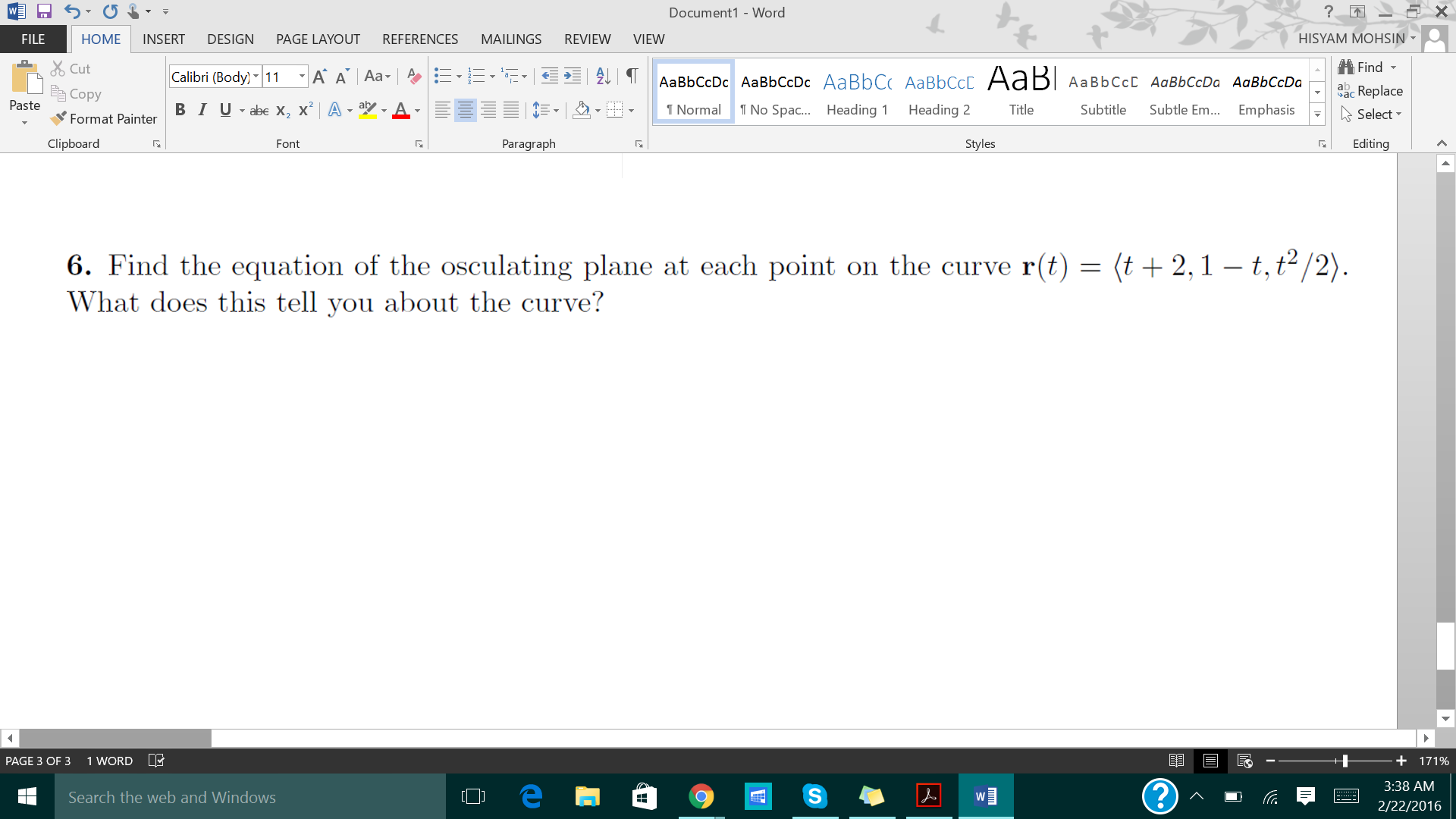
Task: Click the Strikethrough icon
Action: pos(259,110)
